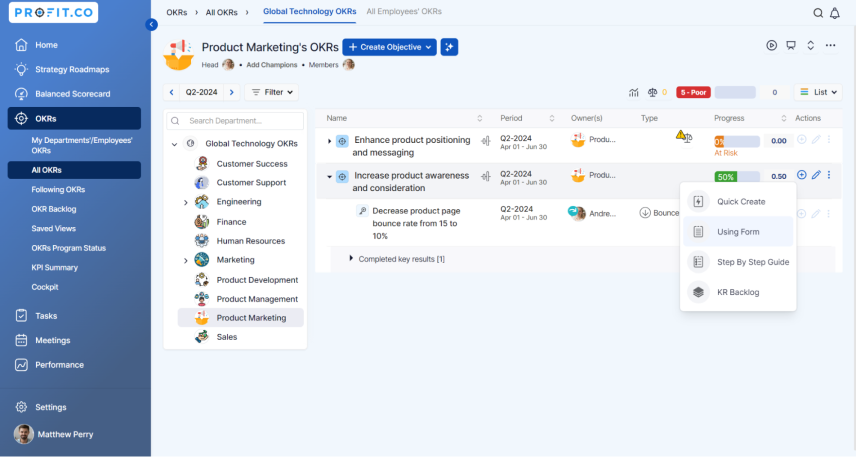Open My Departments'/Employees' OKRs
The width and height of the screenshot is (856, 457).
point(82,145)
